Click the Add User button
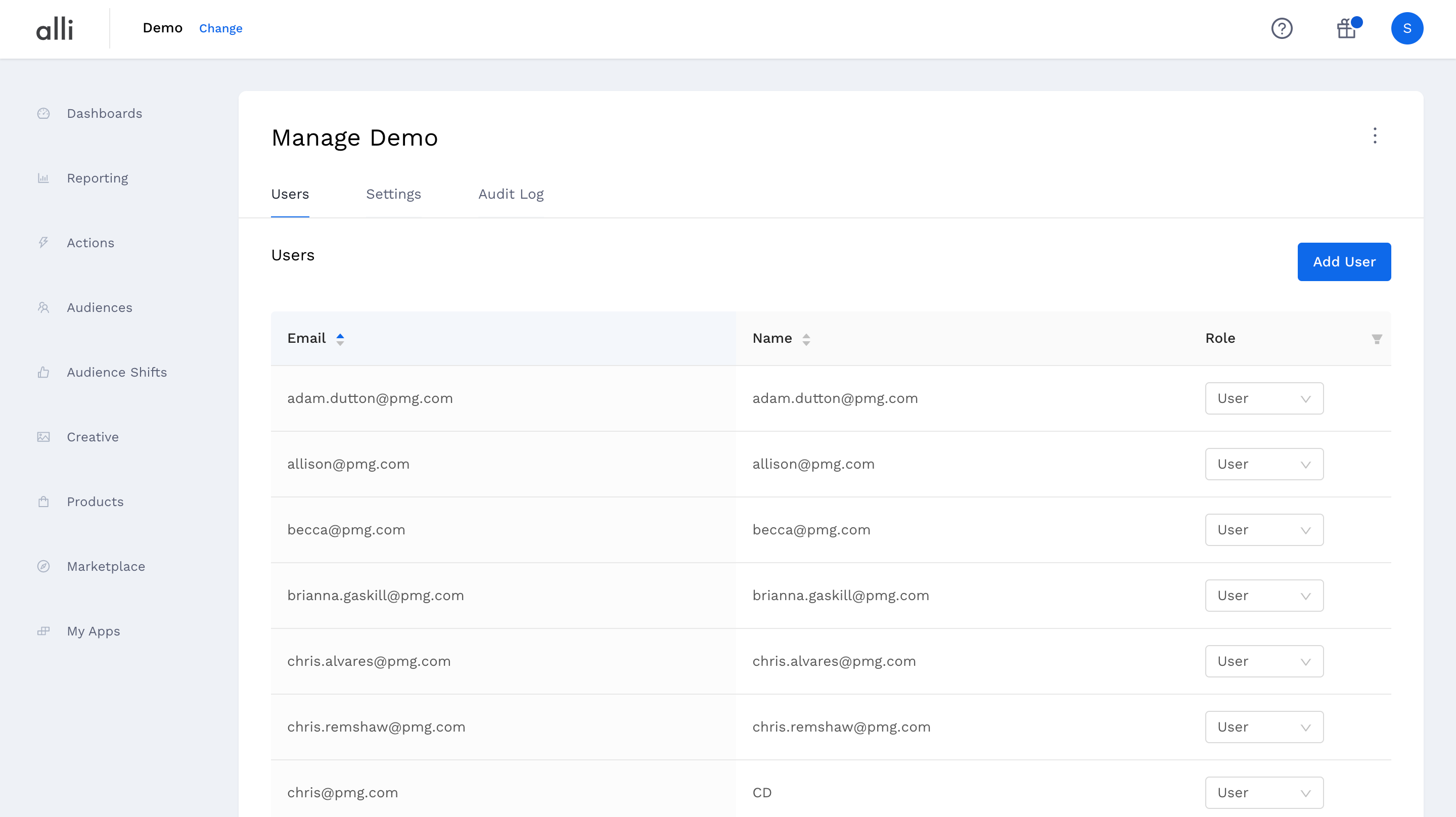Viewport: 1456px width, 817px height. tap(1344, 262)
